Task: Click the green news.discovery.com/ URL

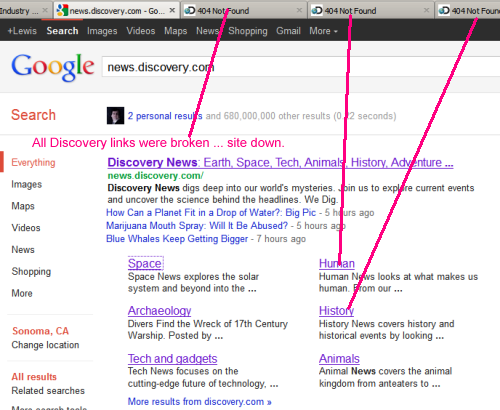Action: point(155,176)
